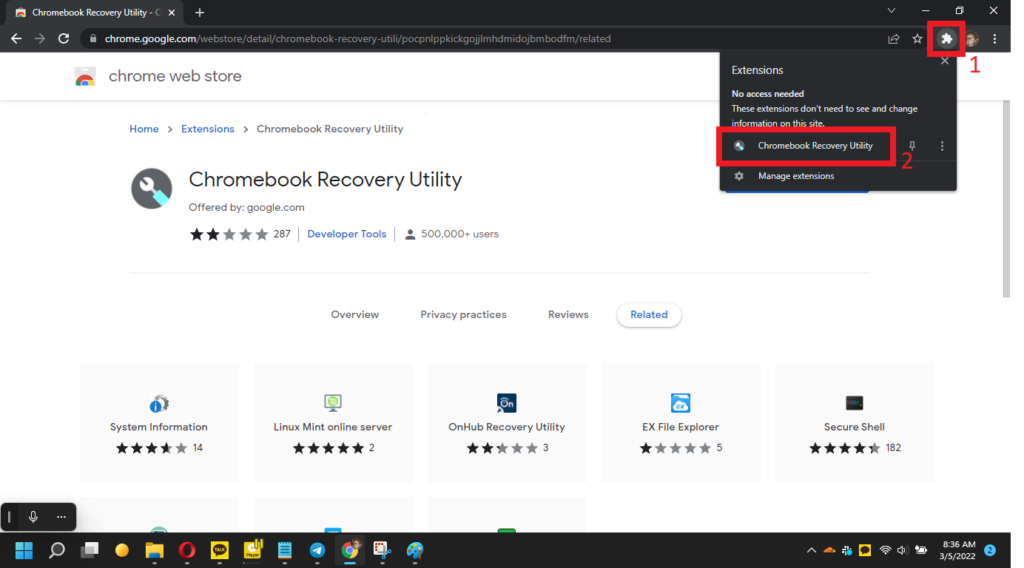1024x568 pixels.
Task: Go forward to next page
Action: point(40,39)
